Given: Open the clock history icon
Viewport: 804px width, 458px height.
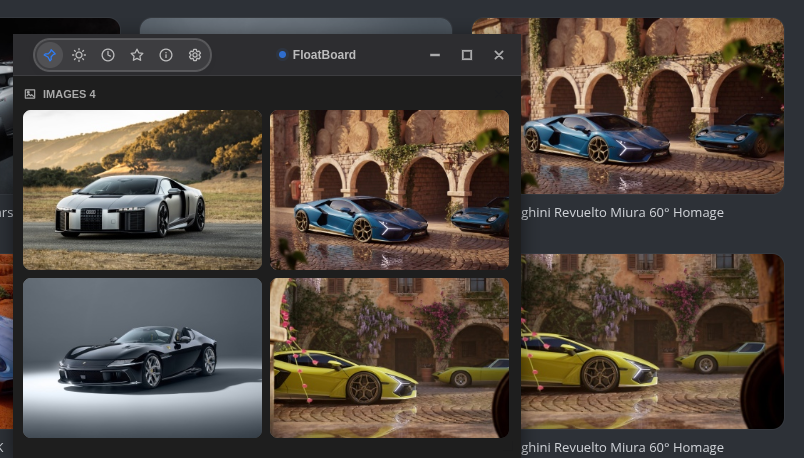Looking at the screenshot, I should [x=108, y=55].
